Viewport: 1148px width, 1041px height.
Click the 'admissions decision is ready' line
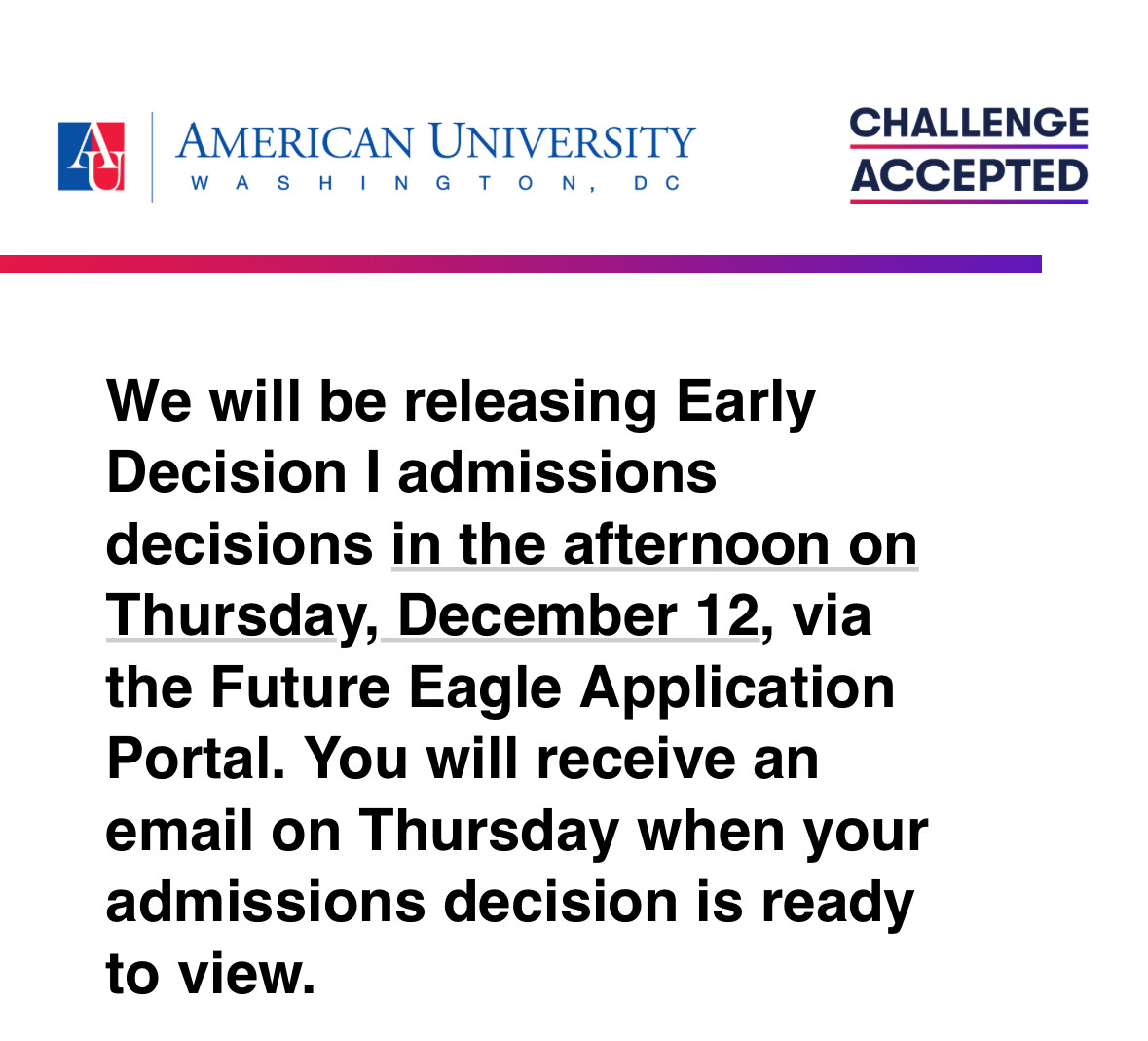[x=510, y=904]
